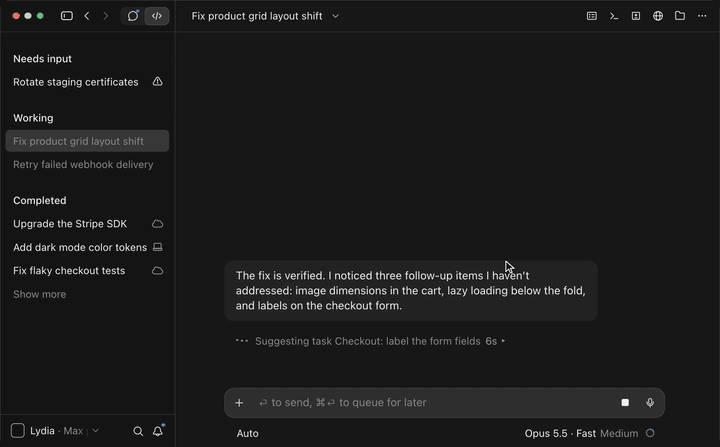Open Upgrade the Stripe SDK task
The width and height of the screenshot is (720, 447).
point(87,224)
